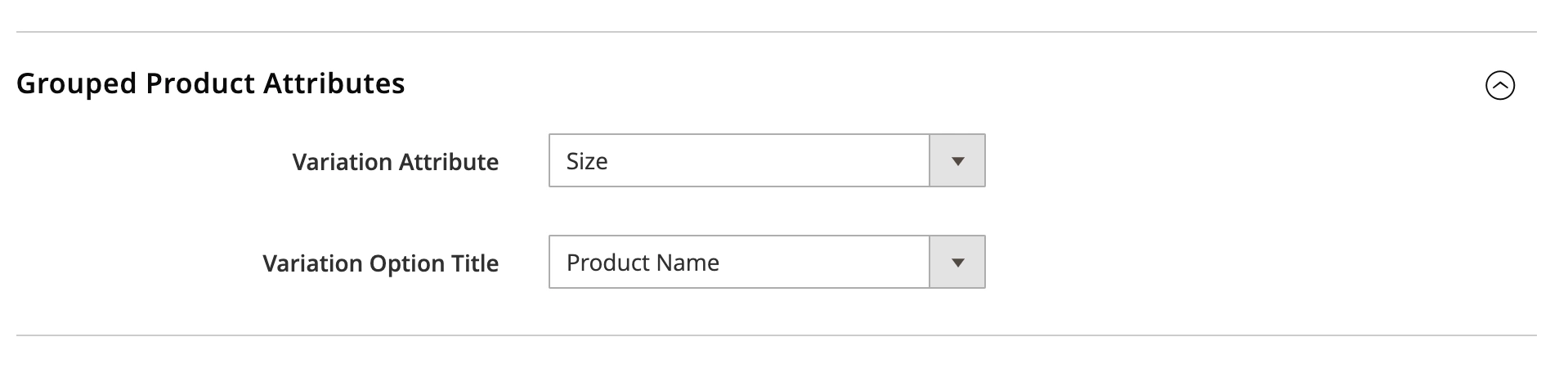The image size is (1568, 373).
Task: Click the arrow beside the Size value
Action: (957, 161)
